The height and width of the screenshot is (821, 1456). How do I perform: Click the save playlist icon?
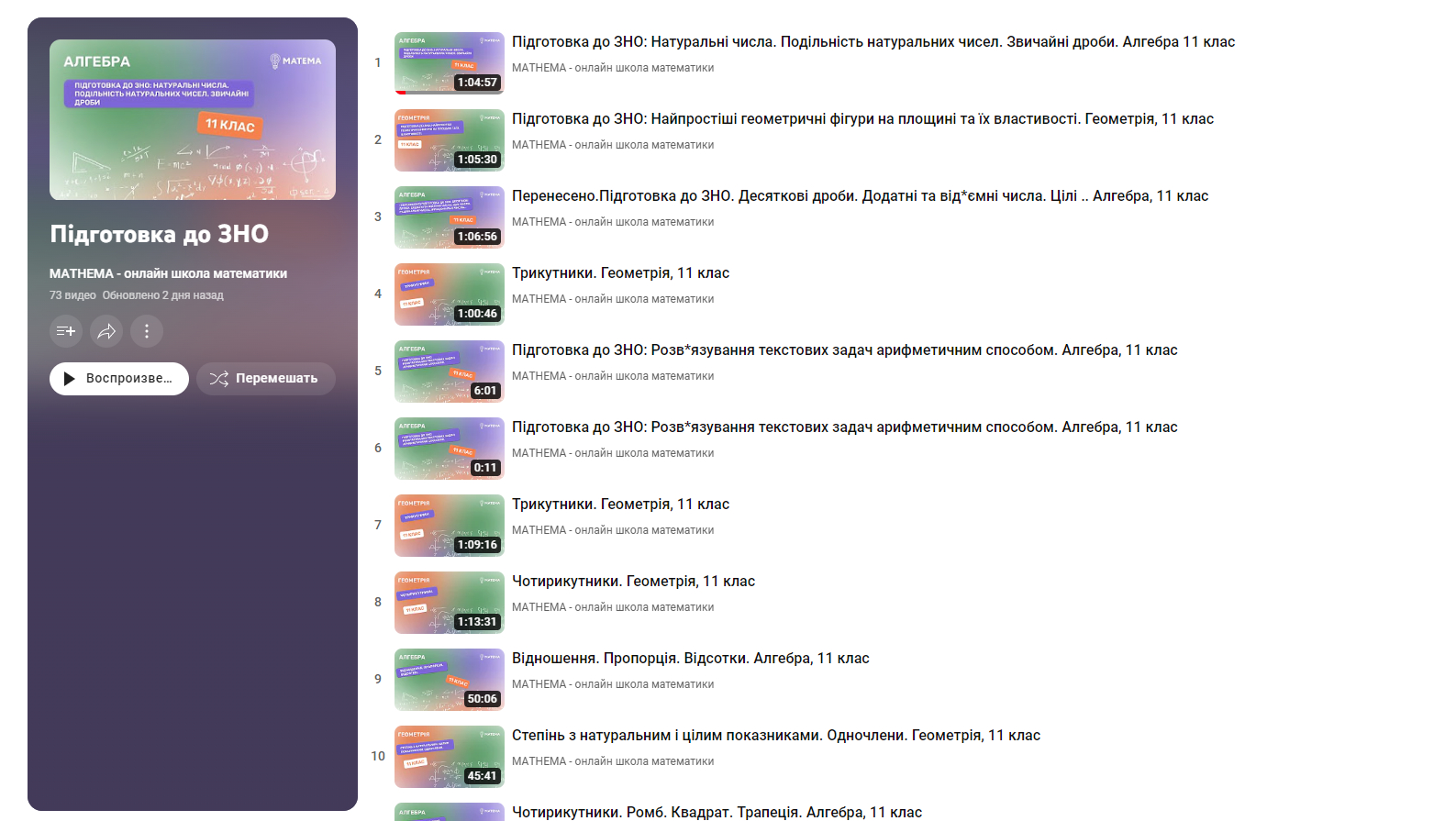click(x=66, y=331)
